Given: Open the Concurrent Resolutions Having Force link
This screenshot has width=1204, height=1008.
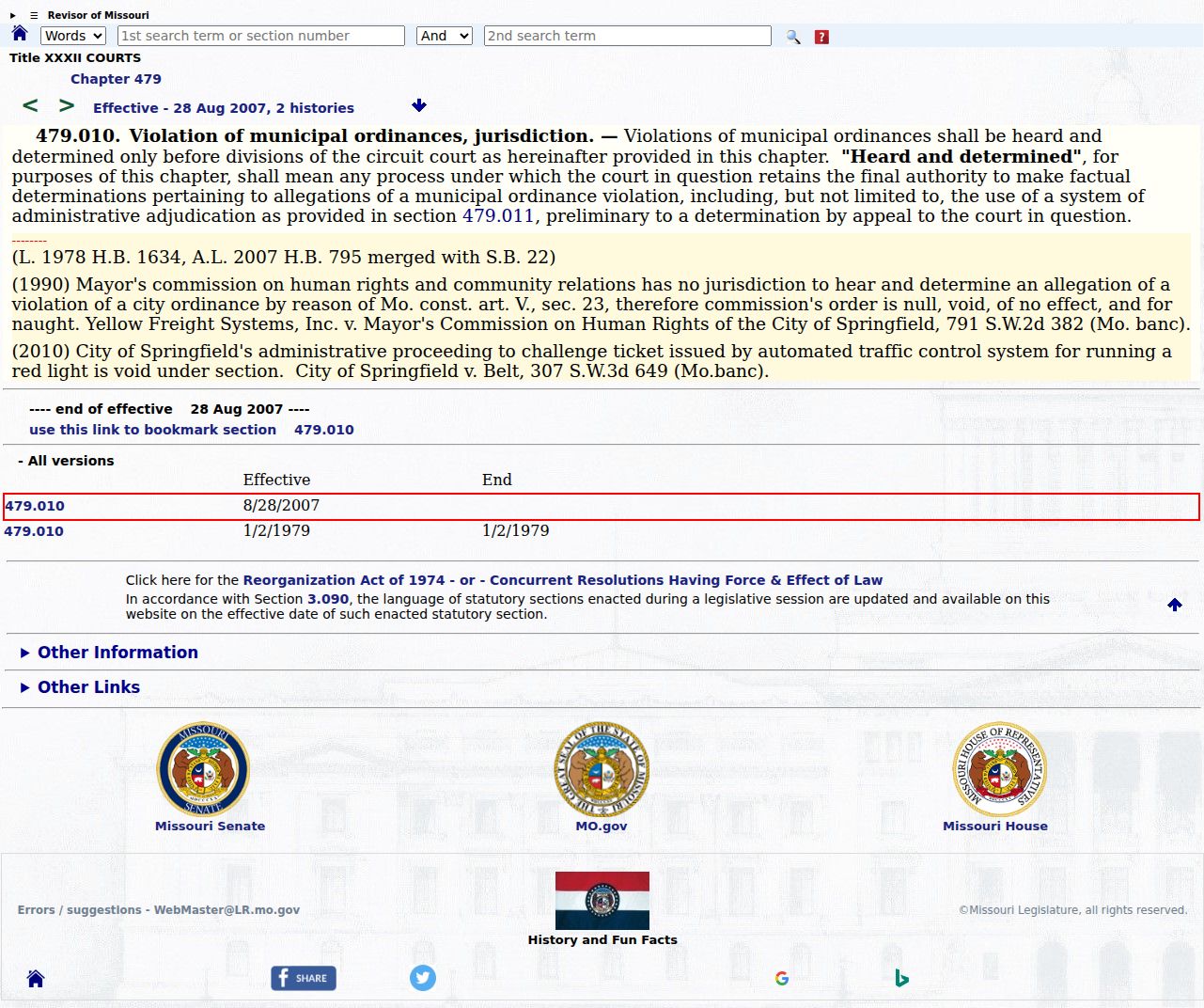Looking at the screenshot, I should pyautogui.click(x=686, y=580).
